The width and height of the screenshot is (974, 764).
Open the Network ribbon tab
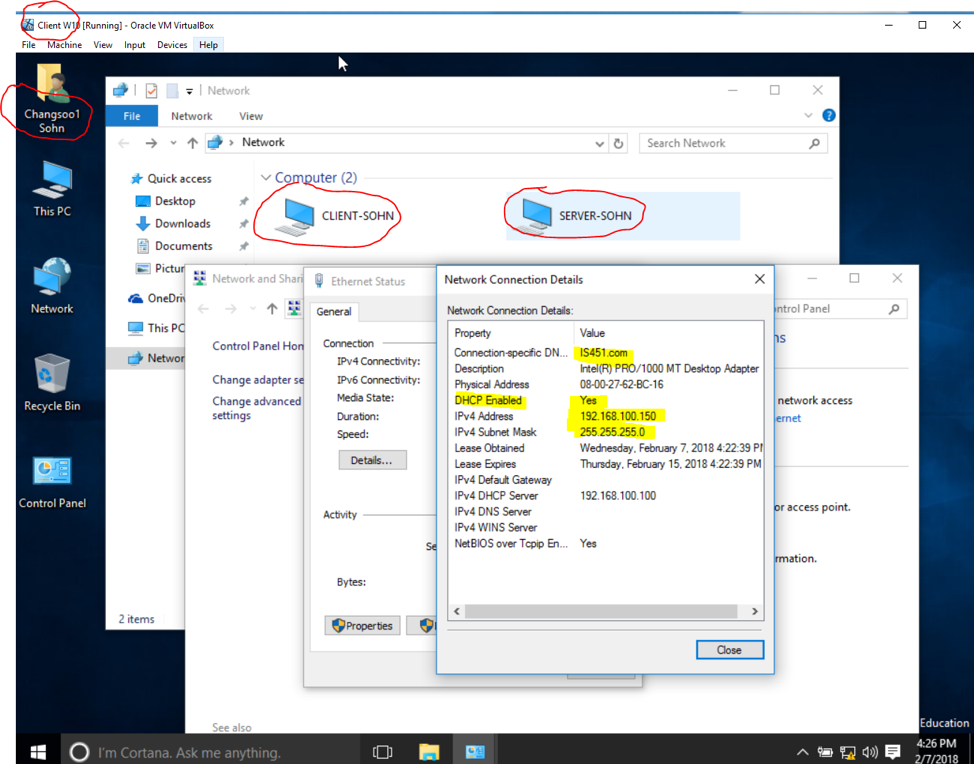[191, 116]
